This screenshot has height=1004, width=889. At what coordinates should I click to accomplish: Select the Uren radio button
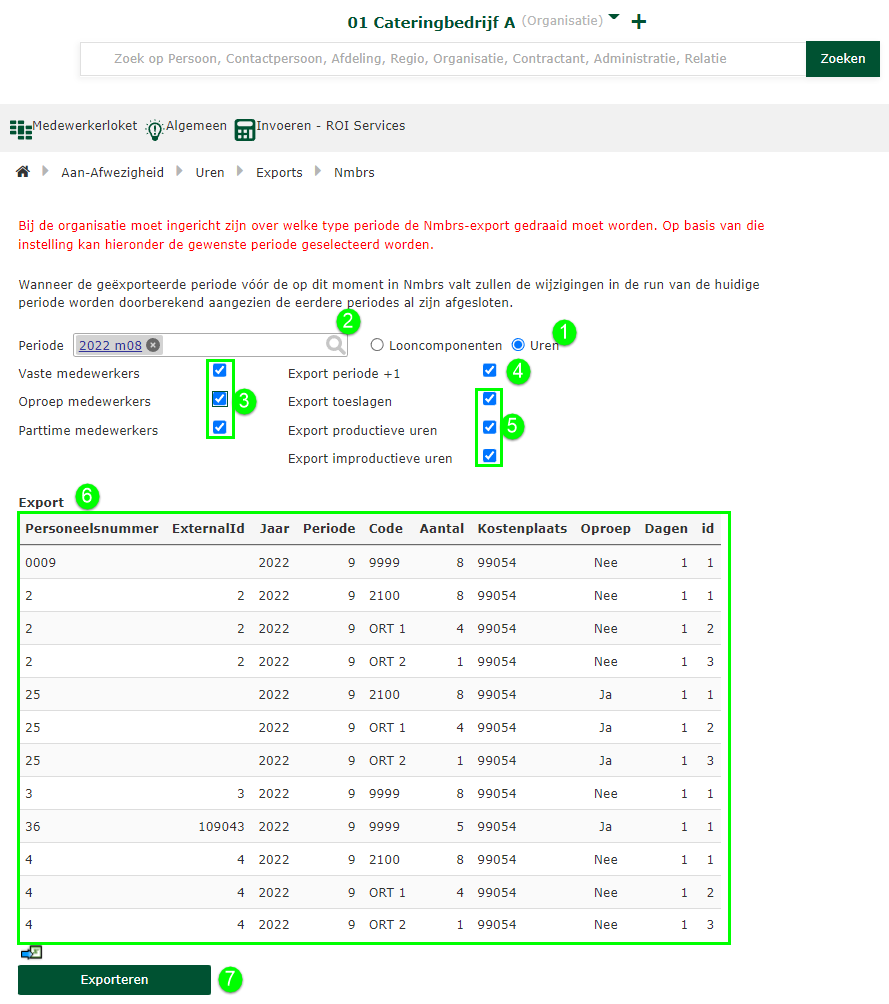tap(518, 345)
